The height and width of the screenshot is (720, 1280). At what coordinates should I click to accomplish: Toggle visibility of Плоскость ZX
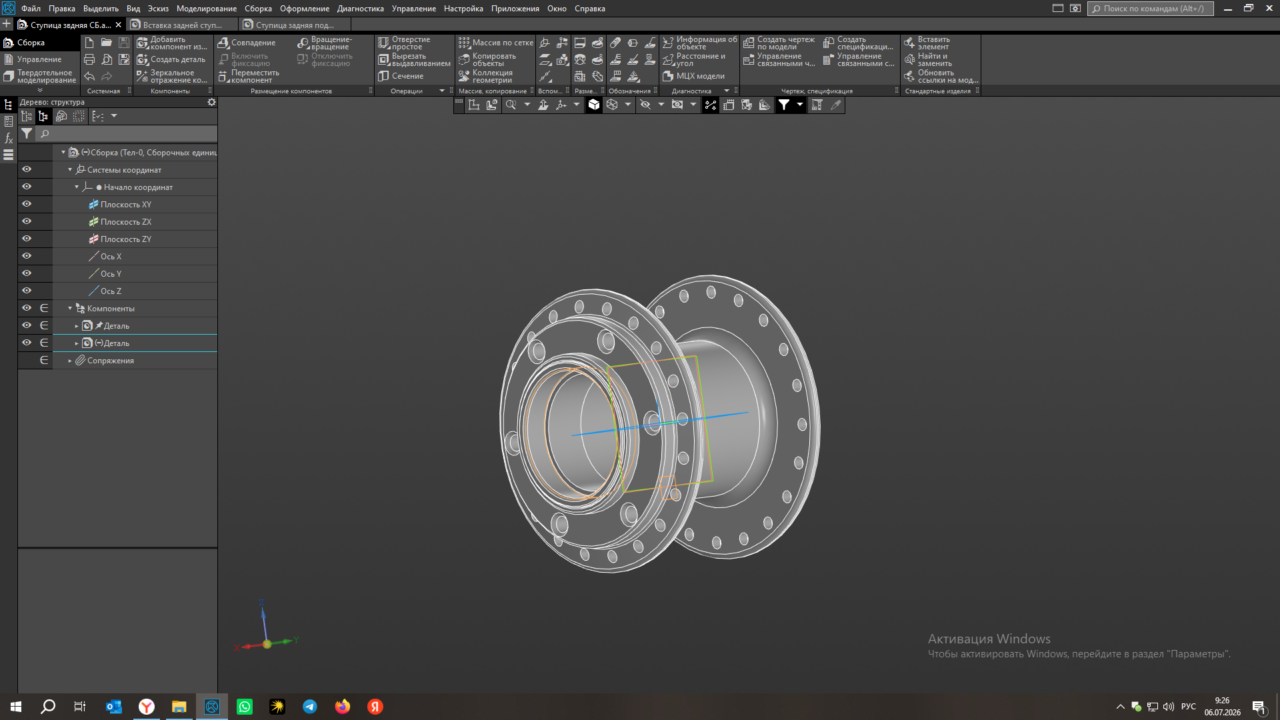point(27,222)
